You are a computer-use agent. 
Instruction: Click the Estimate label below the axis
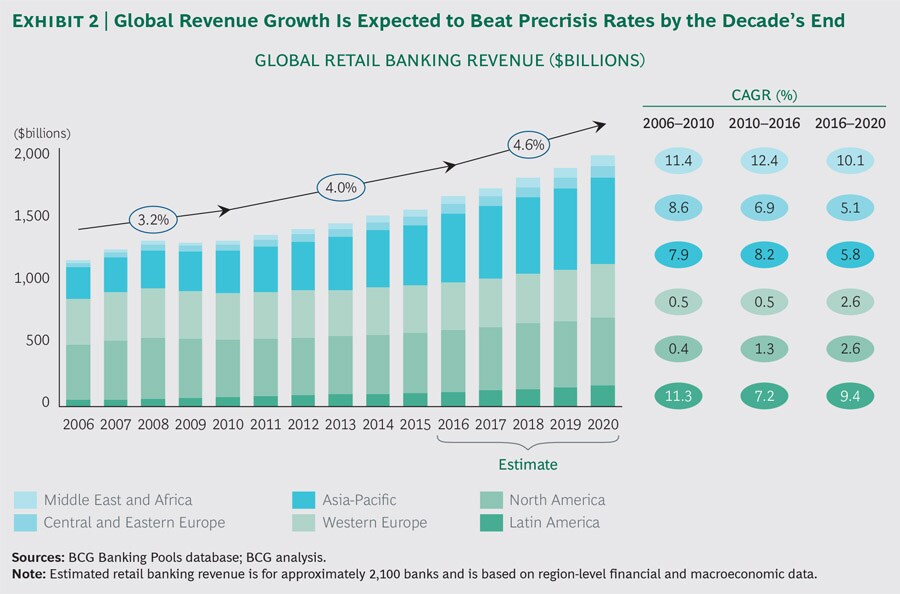pyautogui.click(x=526, y=464)
